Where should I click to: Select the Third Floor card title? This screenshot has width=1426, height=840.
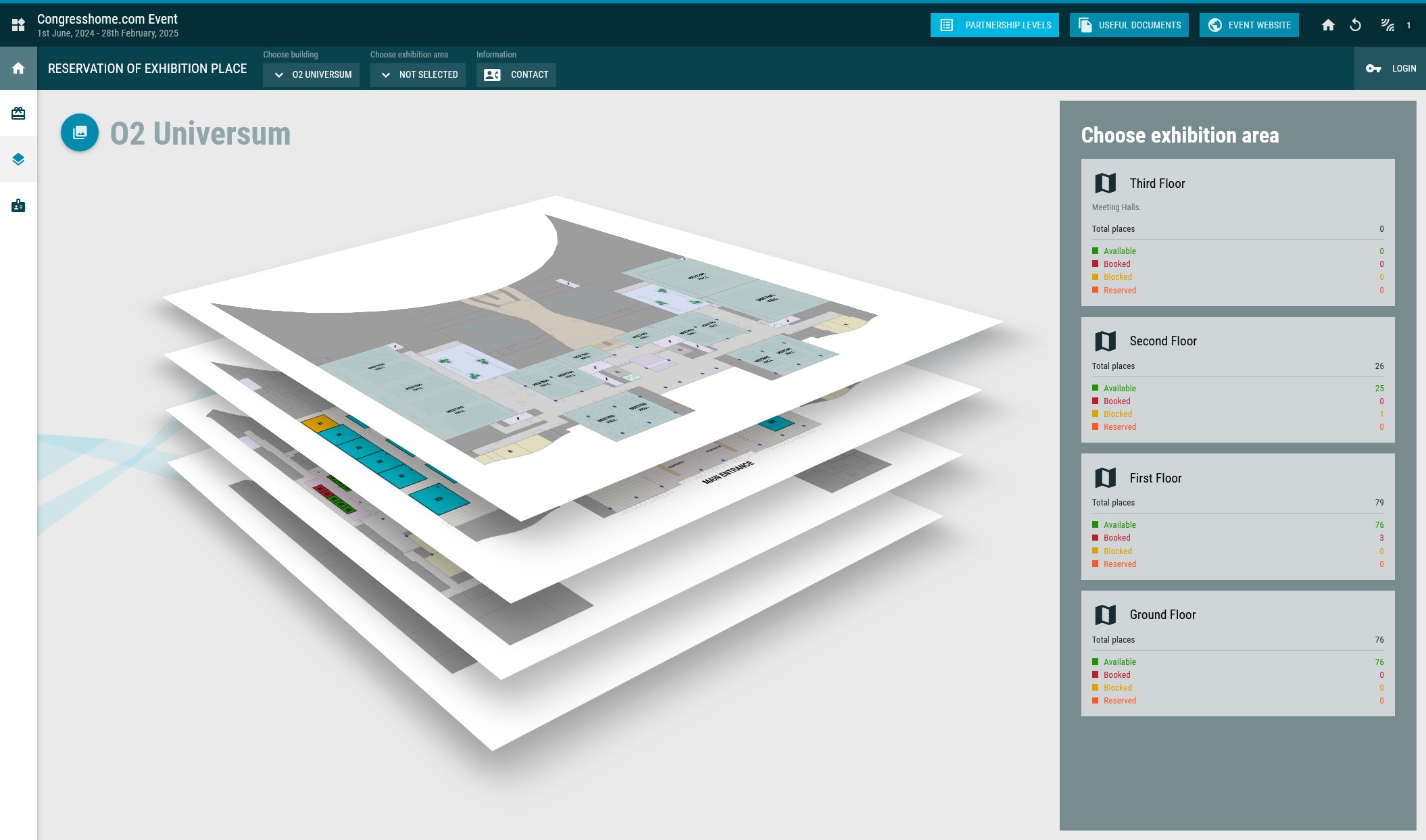1157,184
